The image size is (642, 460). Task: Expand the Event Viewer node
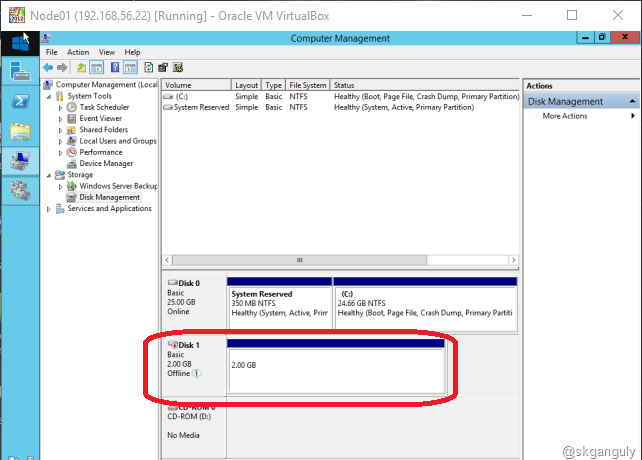[61, 119]
